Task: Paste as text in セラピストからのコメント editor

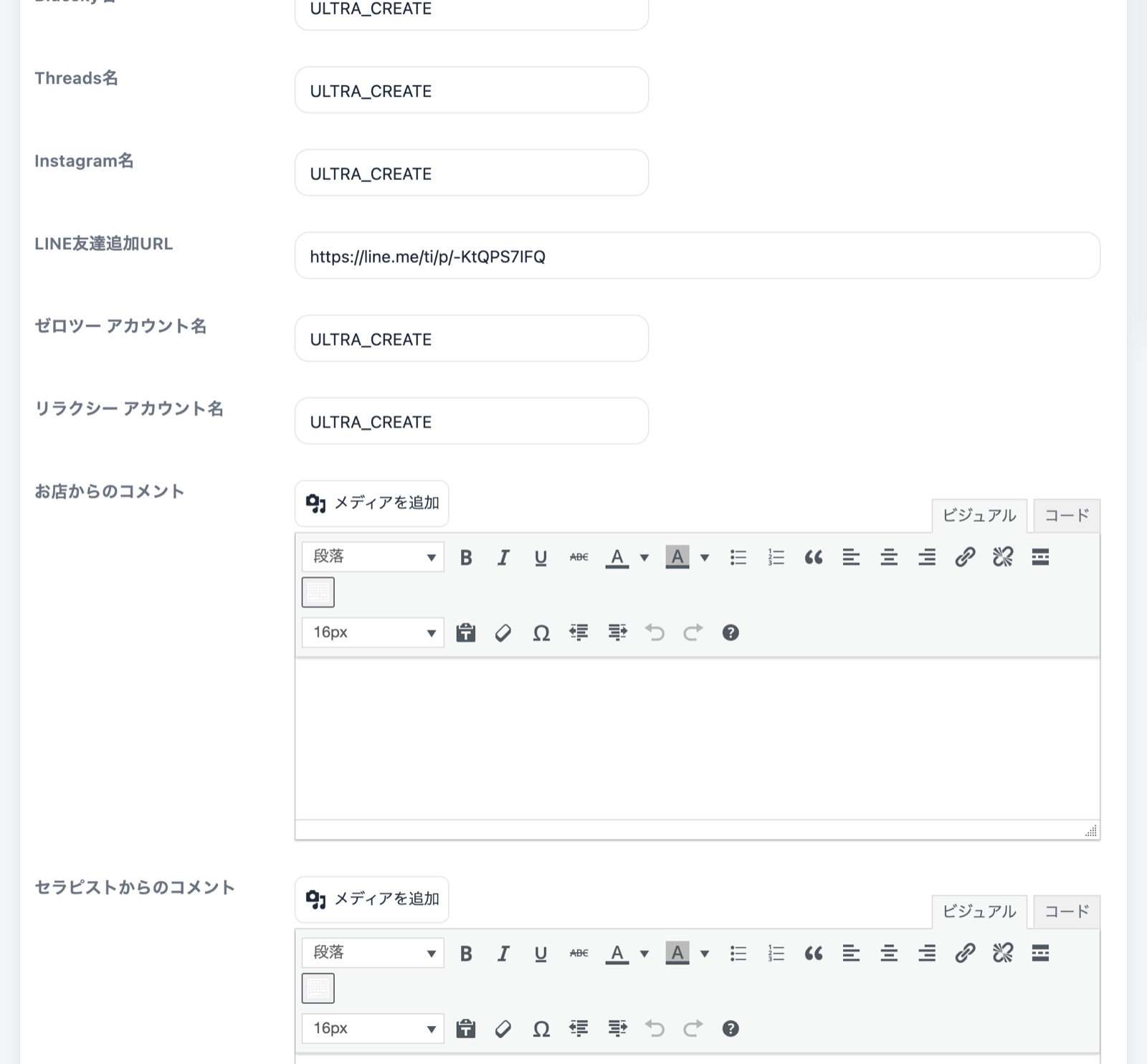Action: [466, 1028]
